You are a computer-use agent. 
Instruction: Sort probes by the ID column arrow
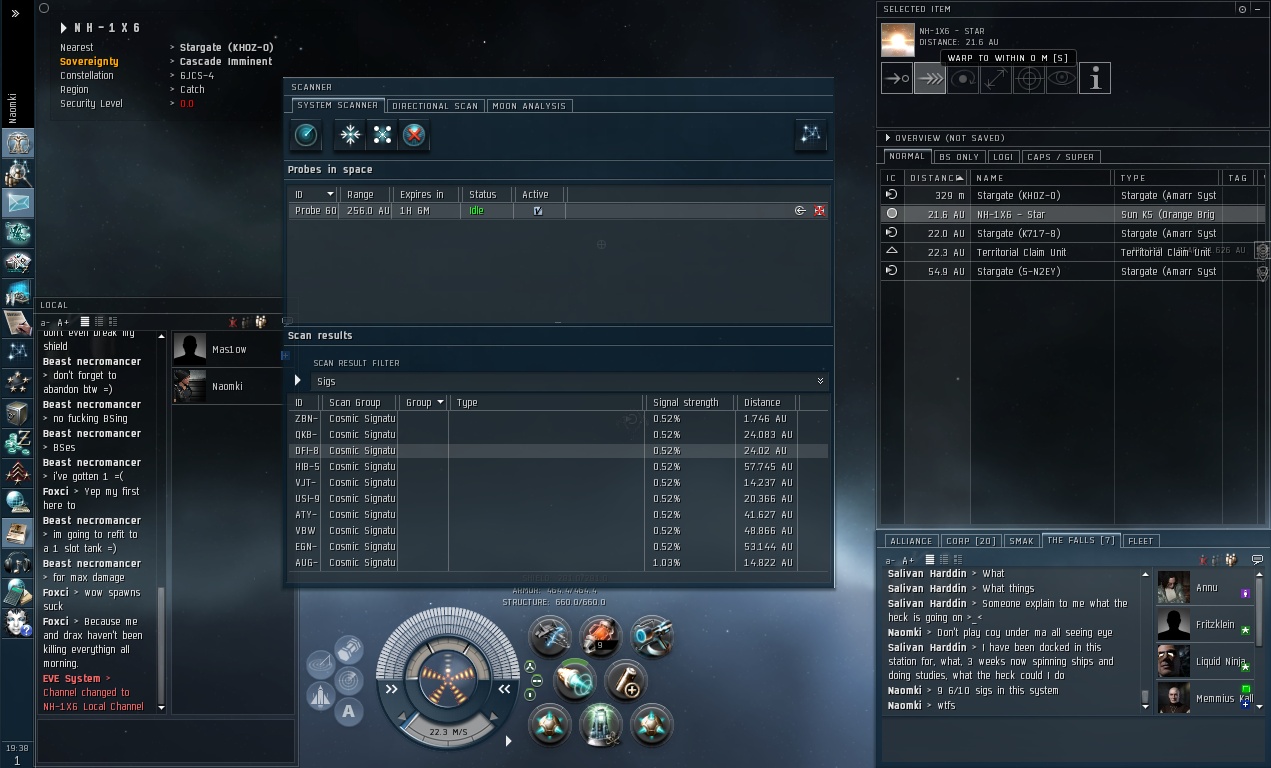[330, 194]
